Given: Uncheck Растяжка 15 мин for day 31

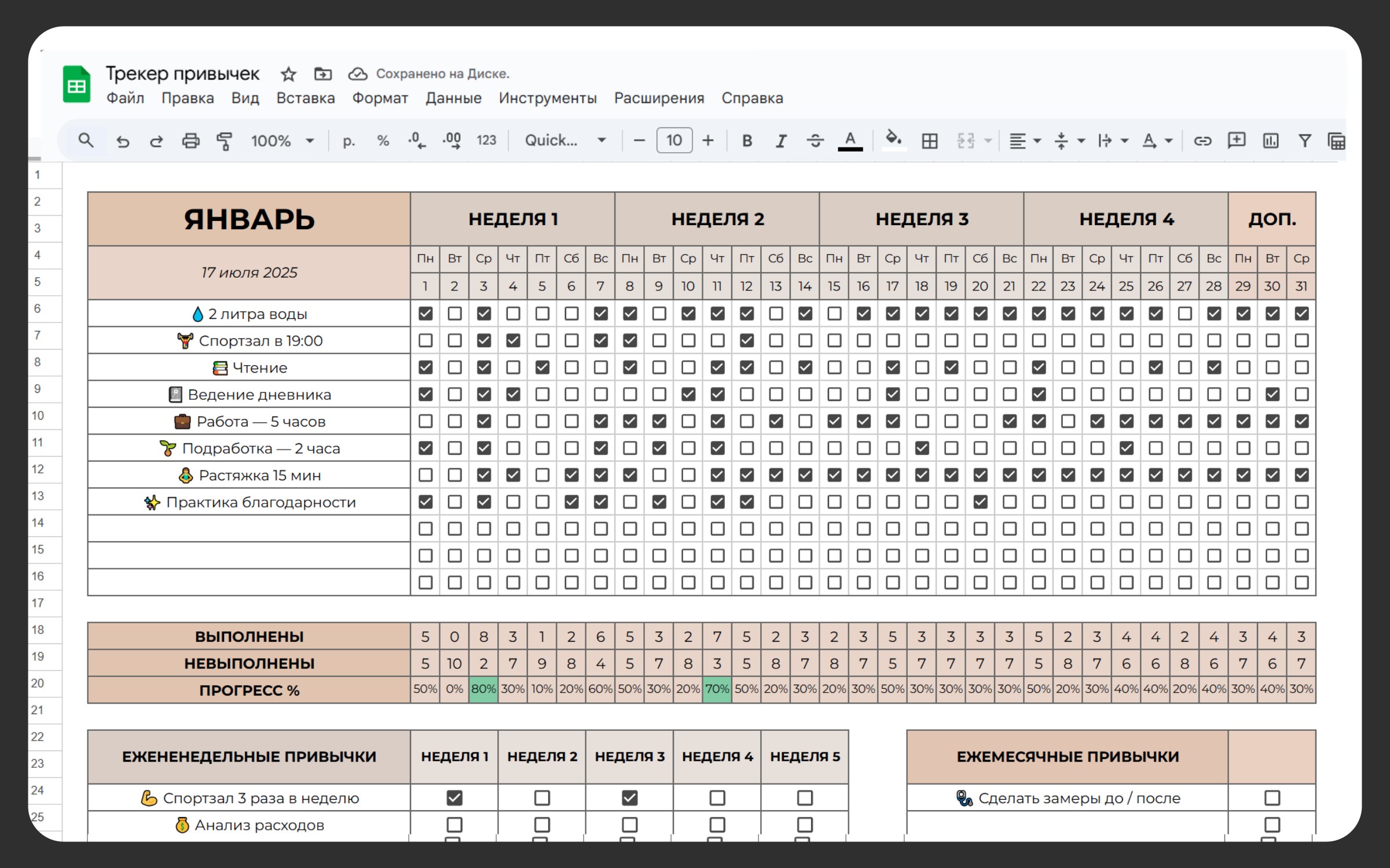Looking at the screenshot, I should pos(1301,475).
